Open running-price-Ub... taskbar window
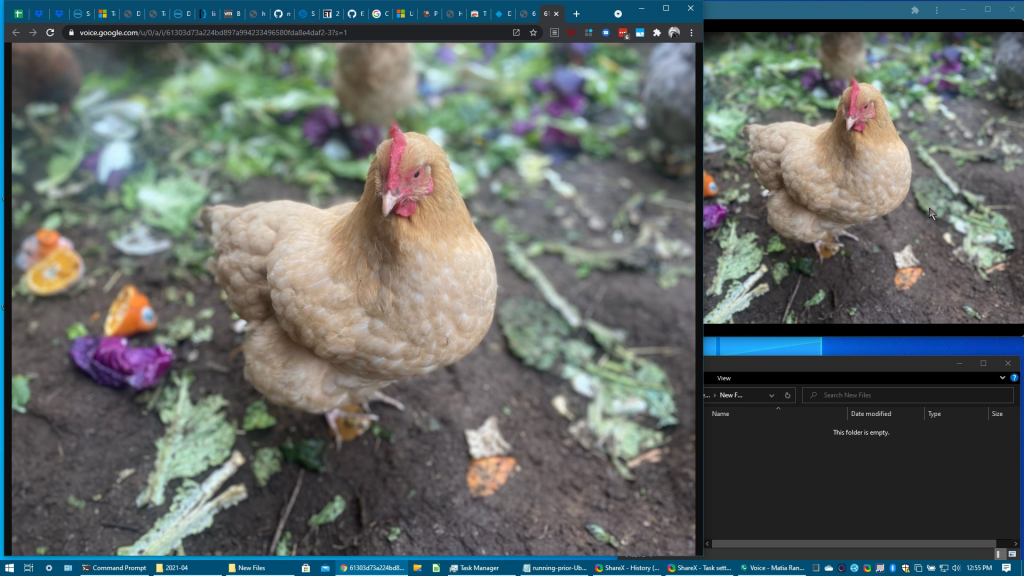Viewport: 1024px width, 576px height. point(555,568)
